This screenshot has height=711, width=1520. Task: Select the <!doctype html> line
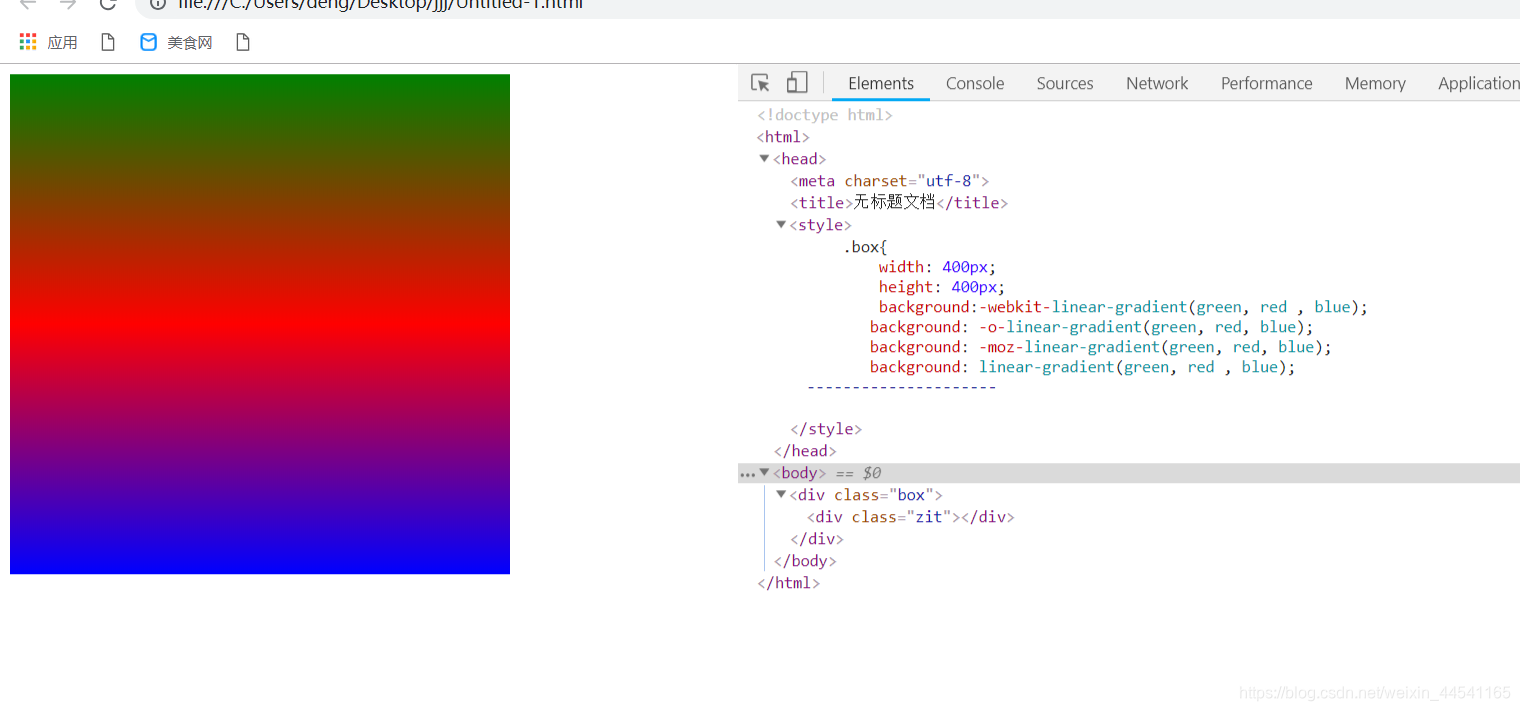pyautogui.click(x=825, y=115)
